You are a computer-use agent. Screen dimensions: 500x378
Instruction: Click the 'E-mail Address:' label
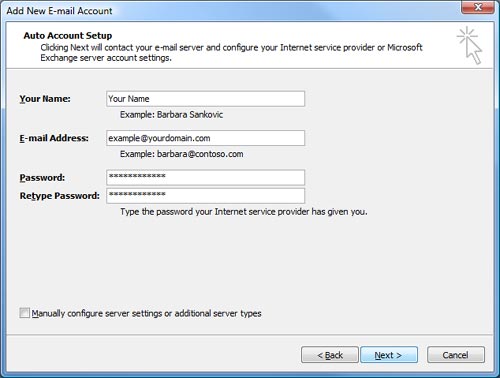point(54,138)
